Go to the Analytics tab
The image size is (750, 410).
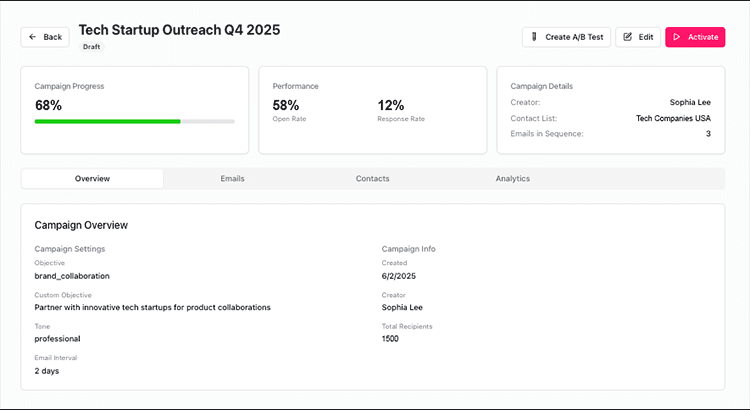[512, 179]
